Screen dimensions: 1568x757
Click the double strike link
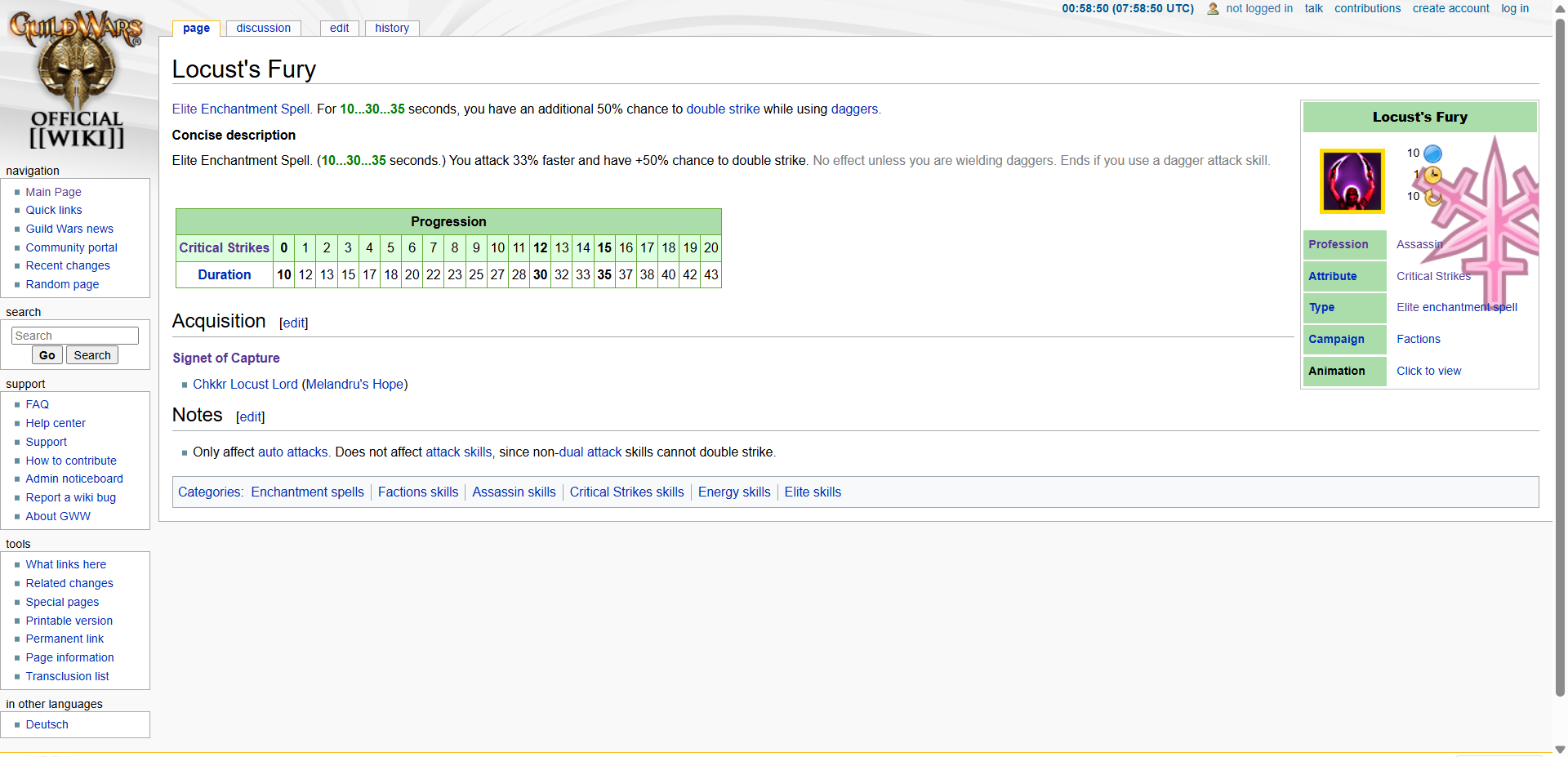pyautogui.click(x=723, y=109)
